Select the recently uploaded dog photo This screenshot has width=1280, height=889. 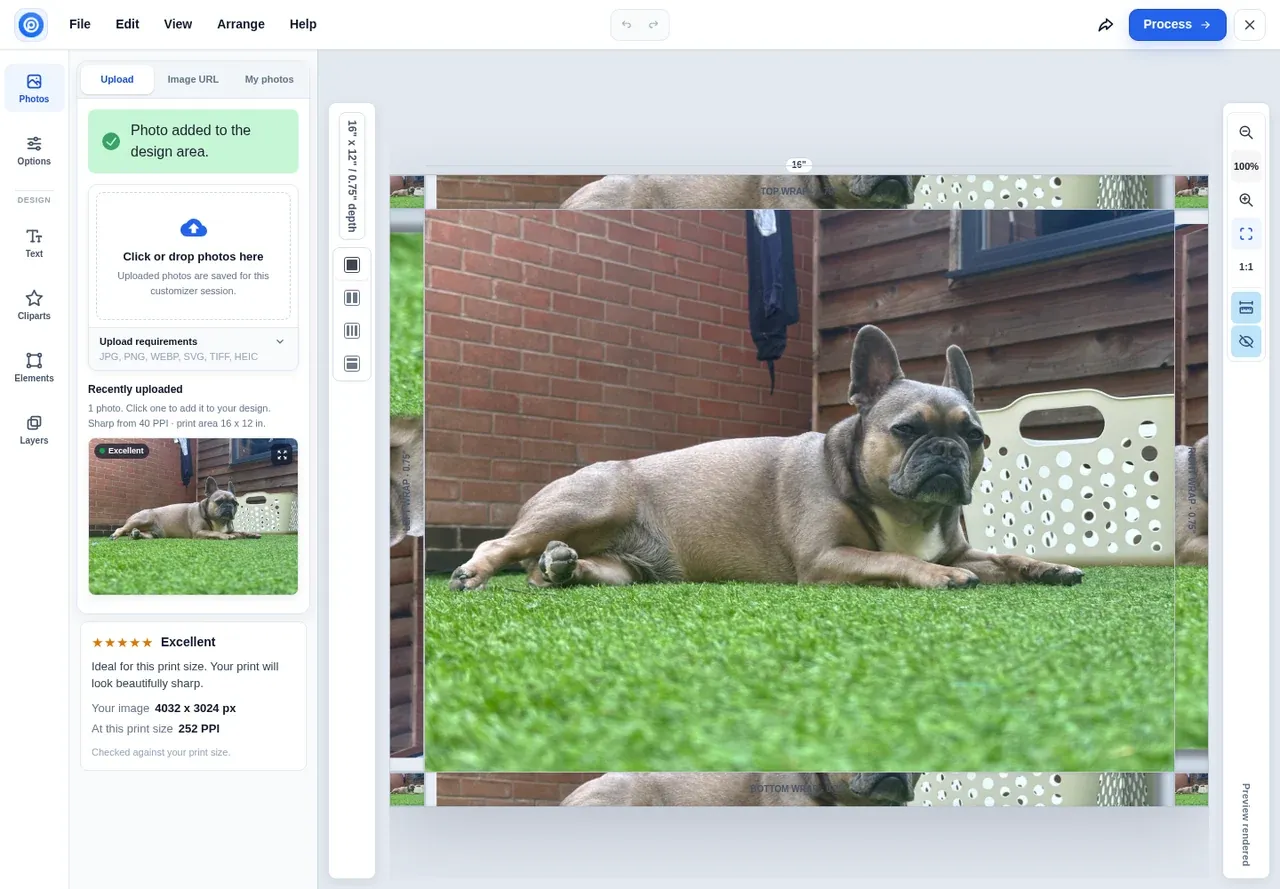tap(193, 516)
